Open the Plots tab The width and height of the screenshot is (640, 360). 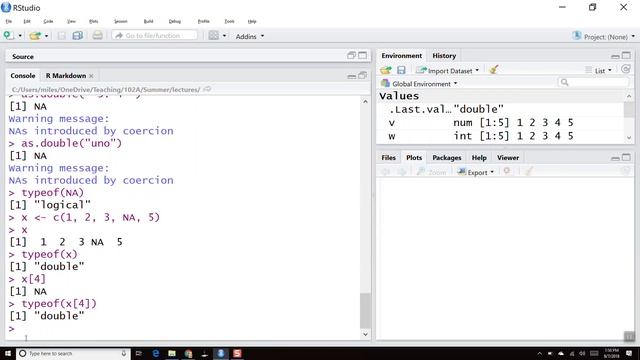click(x=414, y=158)
